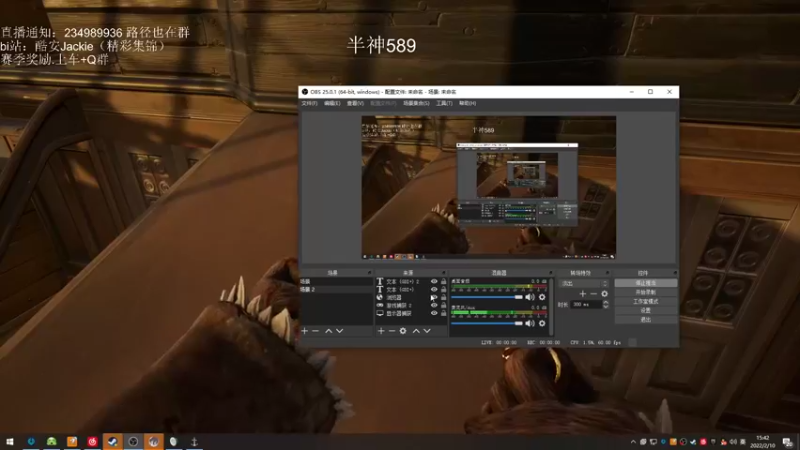Add a scene transition with plus icon
The image size is (800, 450).
[583, 294]
